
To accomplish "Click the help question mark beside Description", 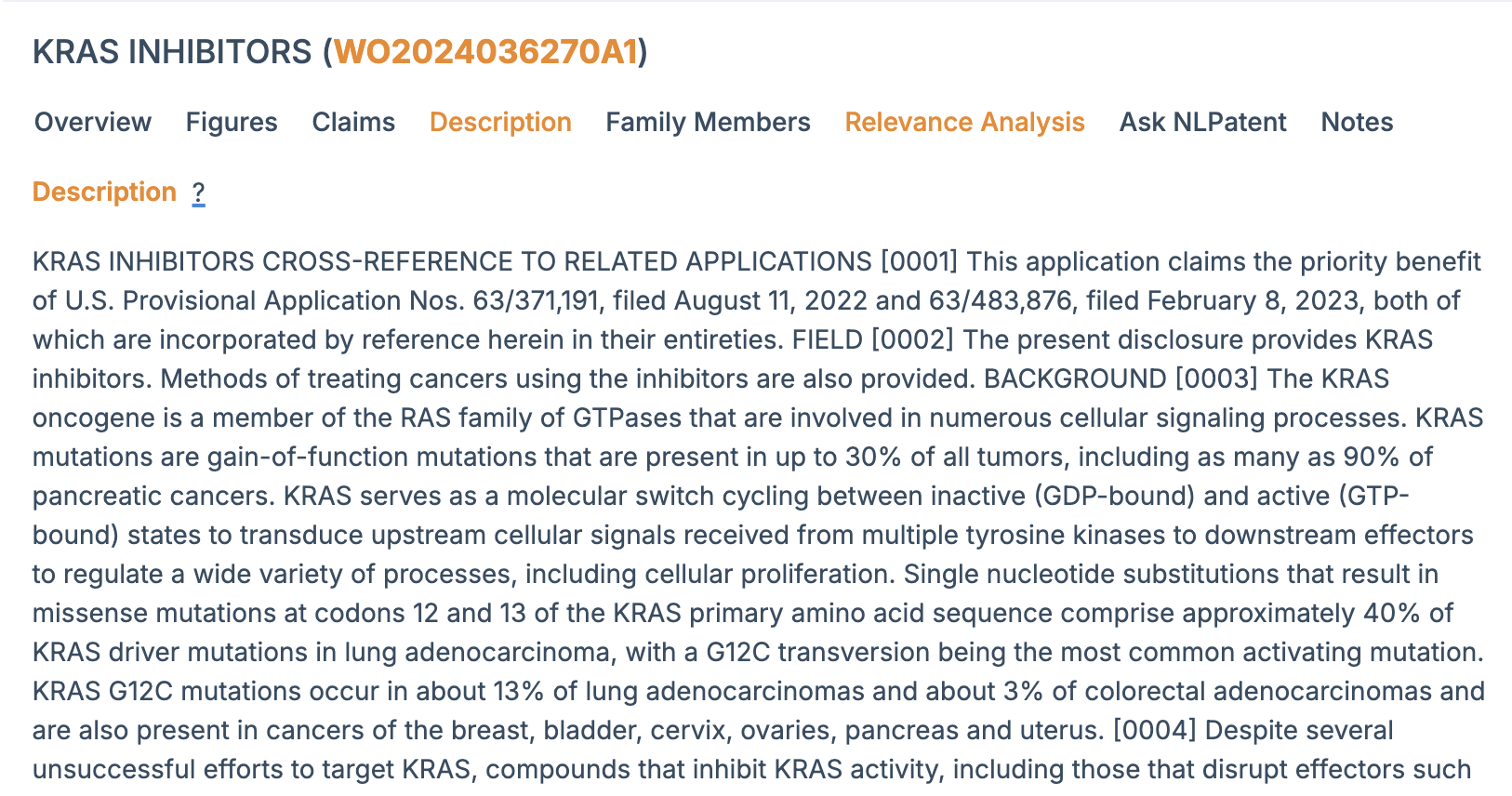I will pos(198,192).
